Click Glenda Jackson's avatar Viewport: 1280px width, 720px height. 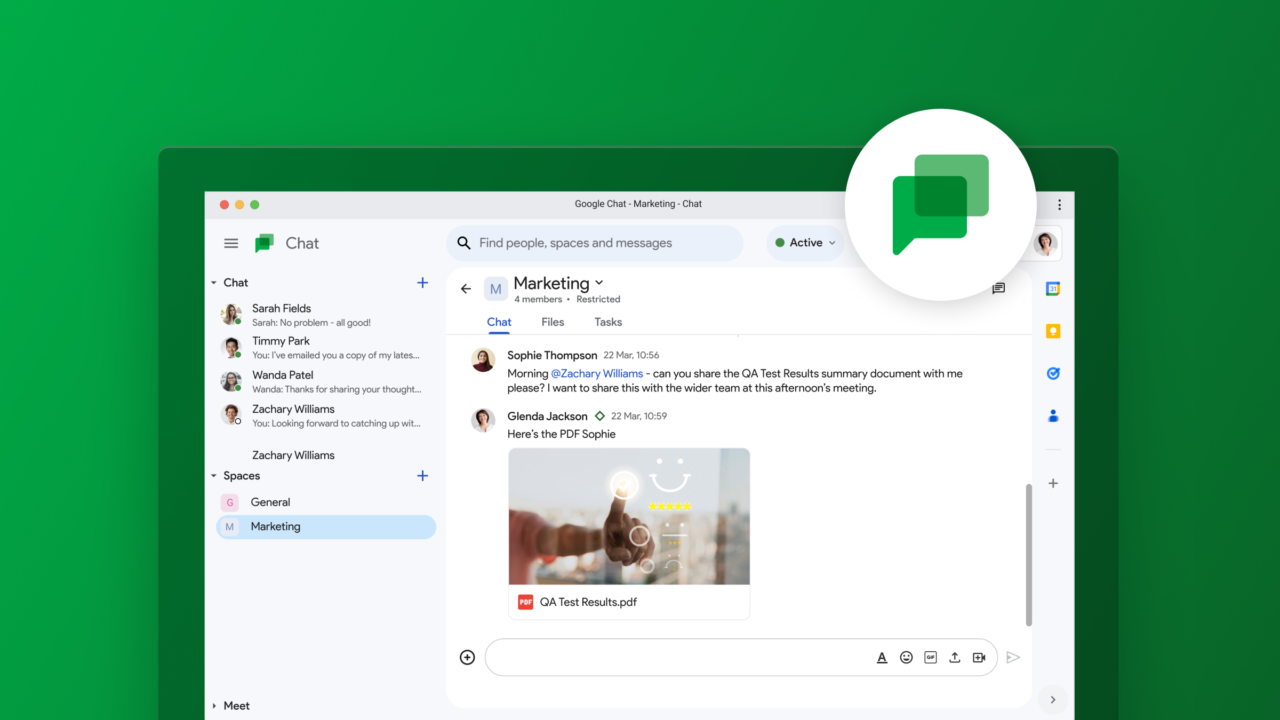tap(483, 420)
